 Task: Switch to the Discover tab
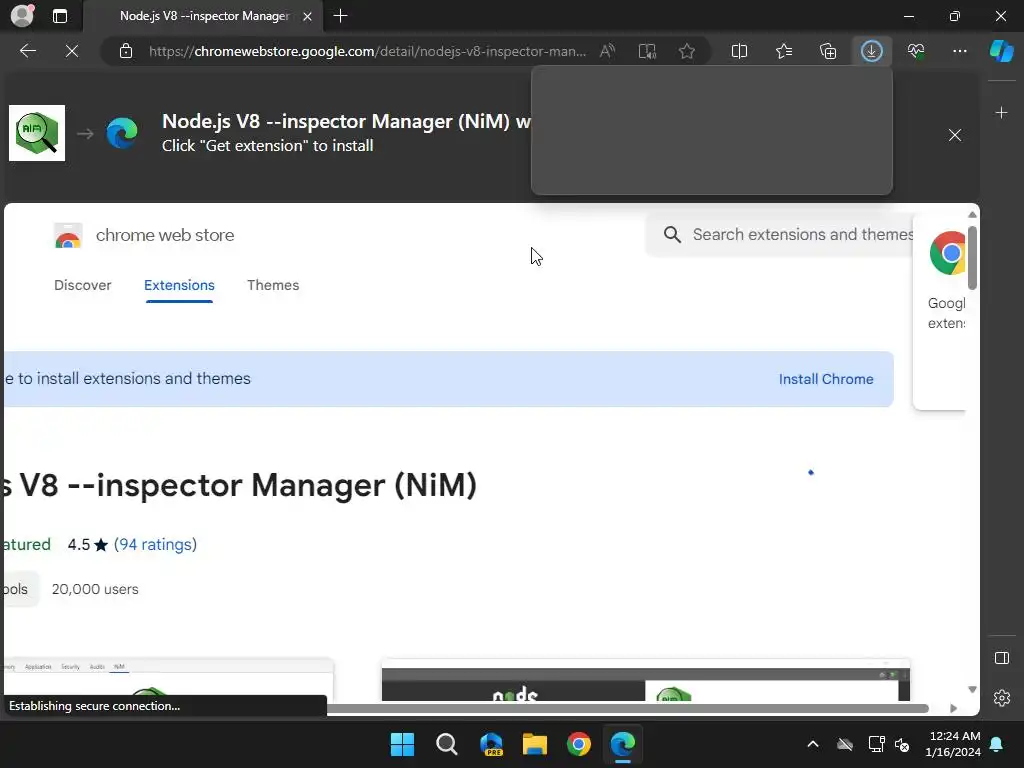[x=82, y=285]
